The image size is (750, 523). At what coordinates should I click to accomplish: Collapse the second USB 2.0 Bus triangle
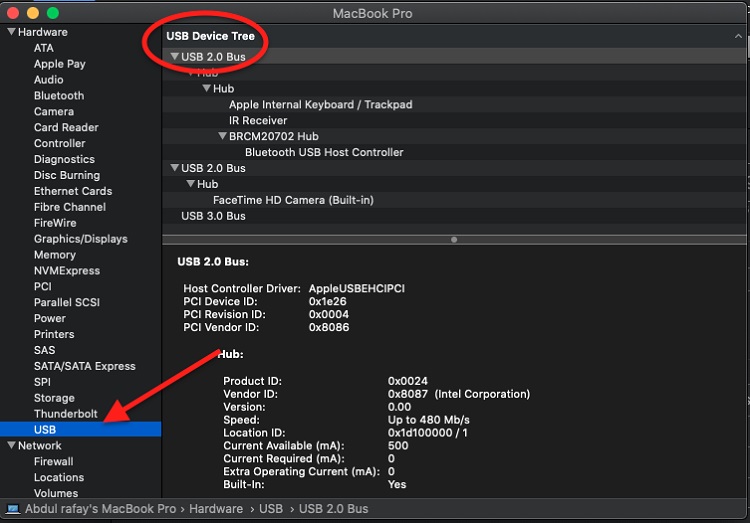(x=175, y=168)
